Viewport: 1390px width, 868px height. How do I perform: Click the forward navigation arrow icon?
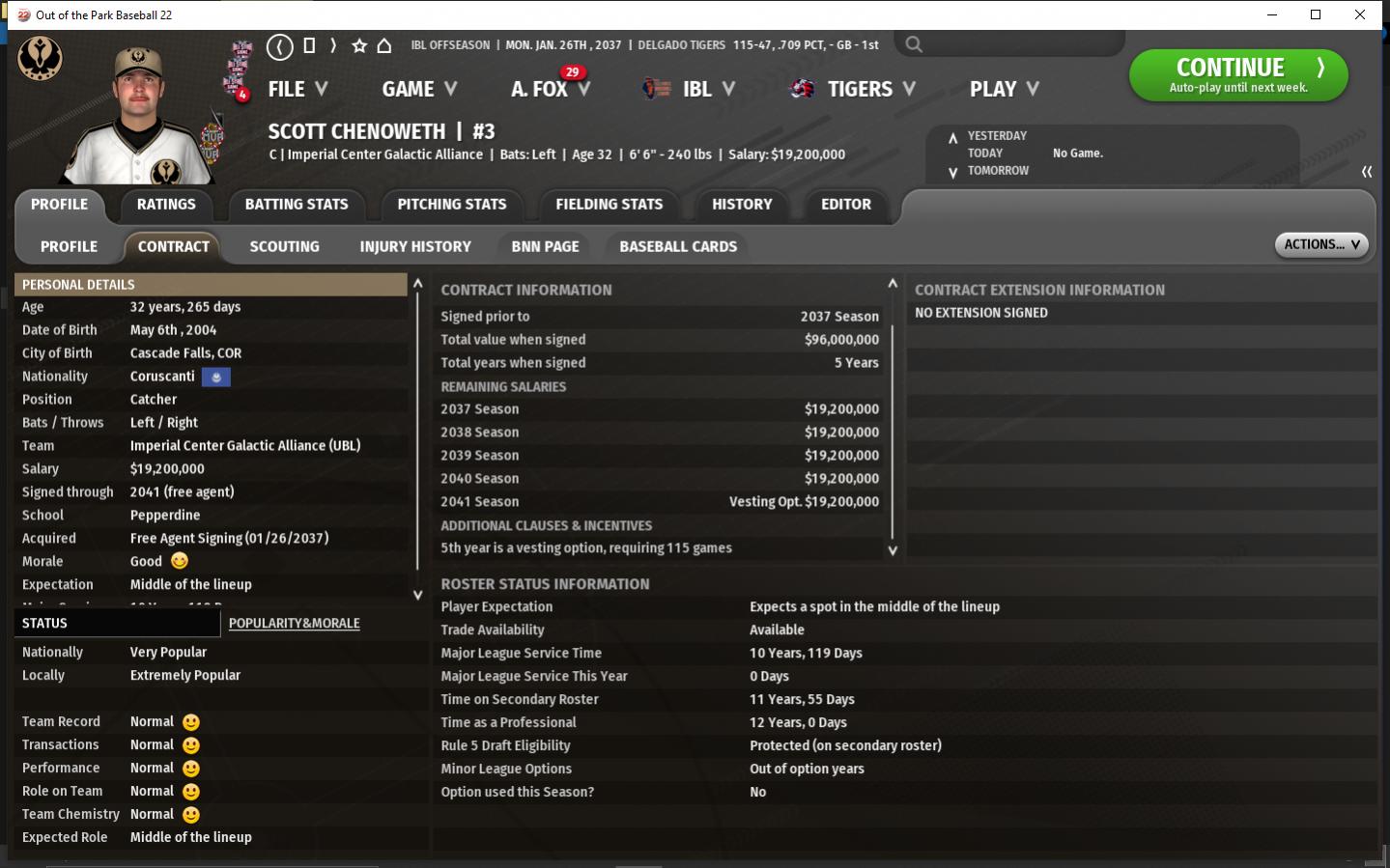click(x=333, y=45)
